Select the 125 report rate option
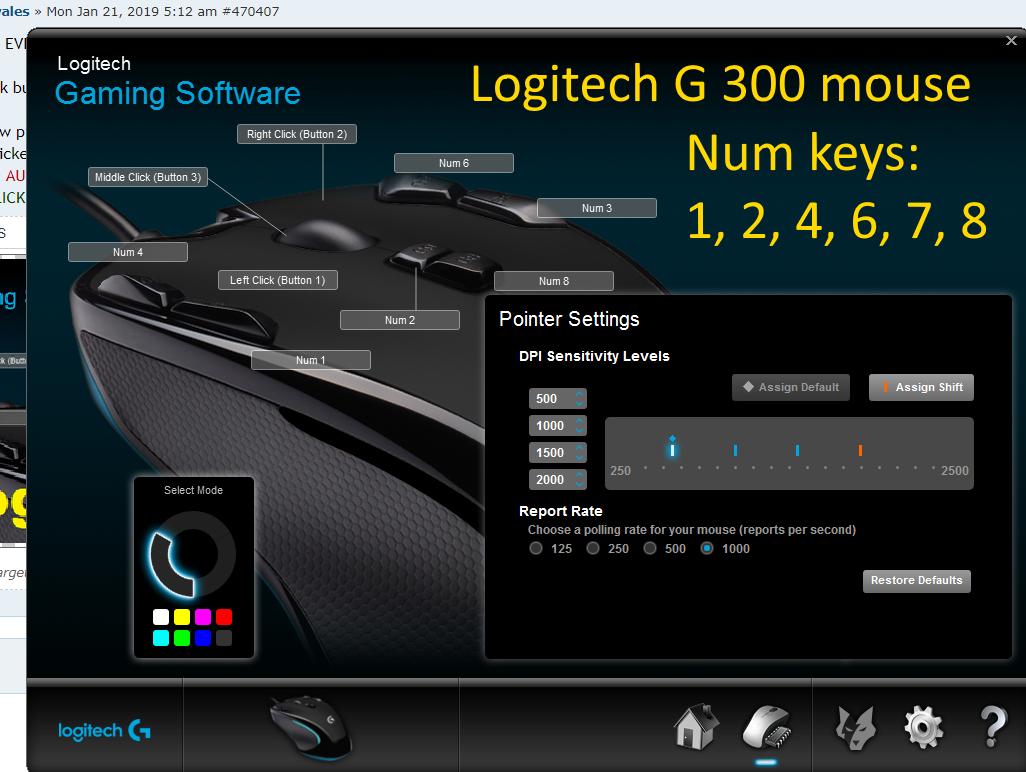This screenshot has width=1026, height=772. click(x=536, y=548)
